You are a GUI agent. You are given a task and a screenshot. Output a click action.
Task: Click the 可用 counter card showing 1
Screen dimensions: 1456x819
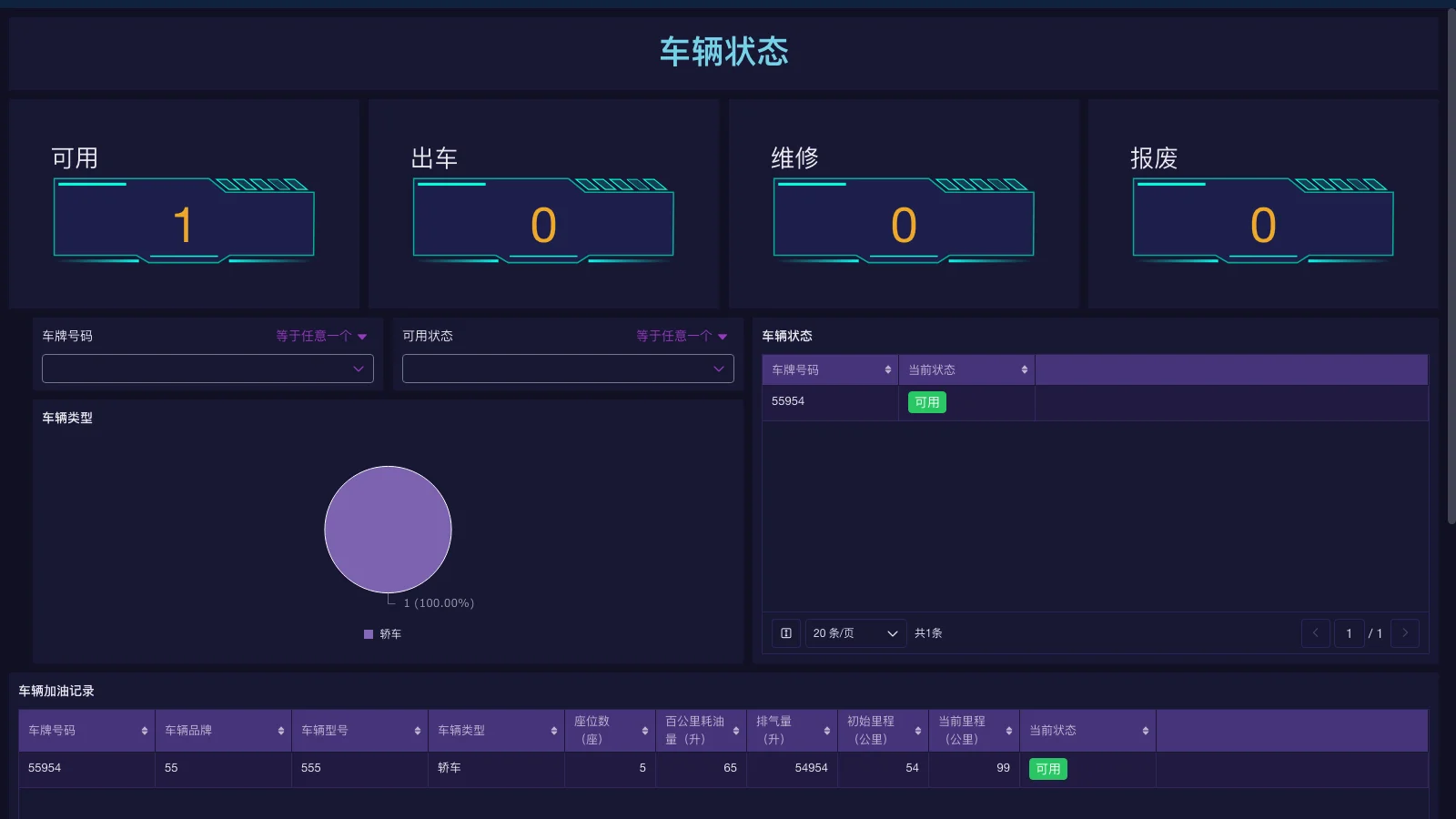click(x=184, y=204)
